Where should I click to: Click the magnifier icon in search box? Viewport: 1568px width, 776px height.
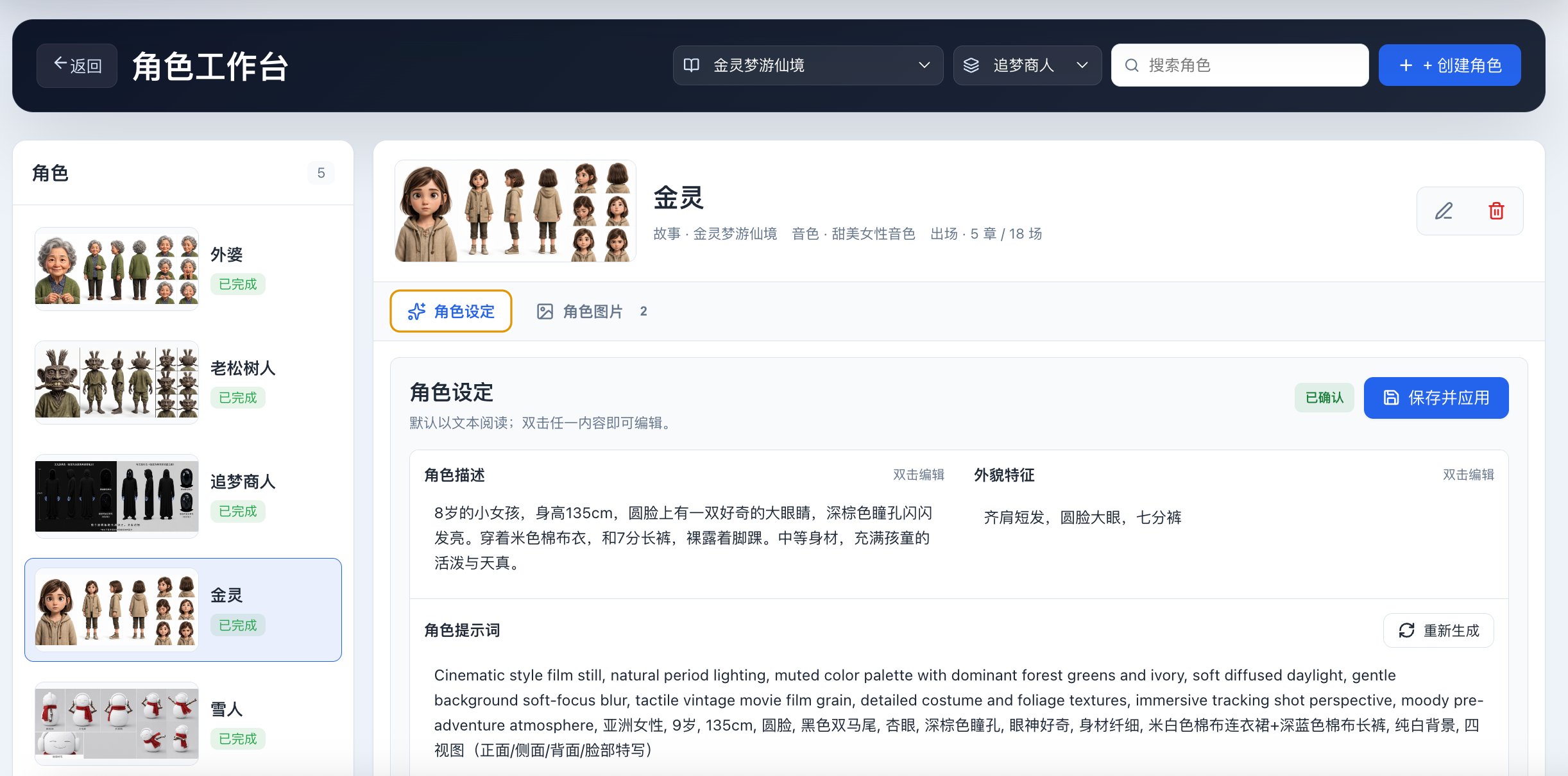pos(1132,65)
